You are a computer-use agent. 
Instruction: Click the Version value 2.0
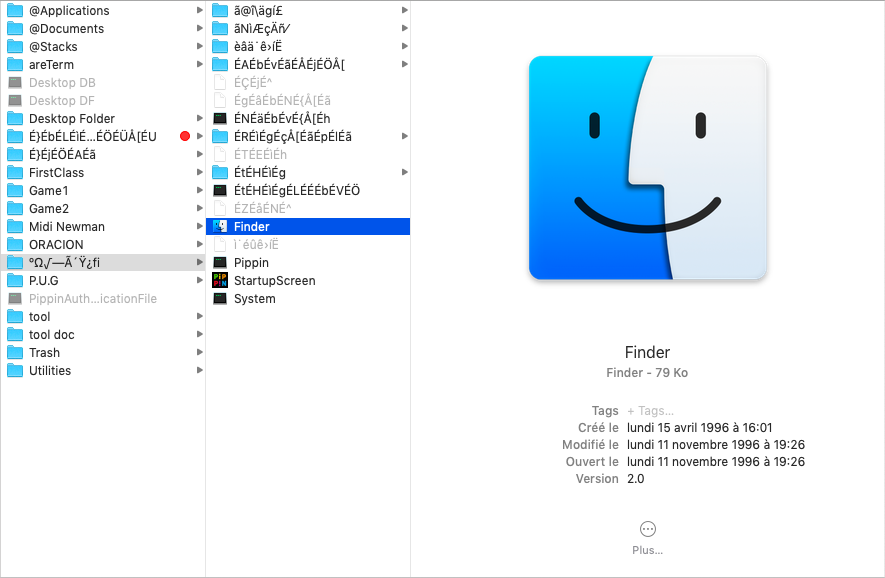(x=636, y=479)
